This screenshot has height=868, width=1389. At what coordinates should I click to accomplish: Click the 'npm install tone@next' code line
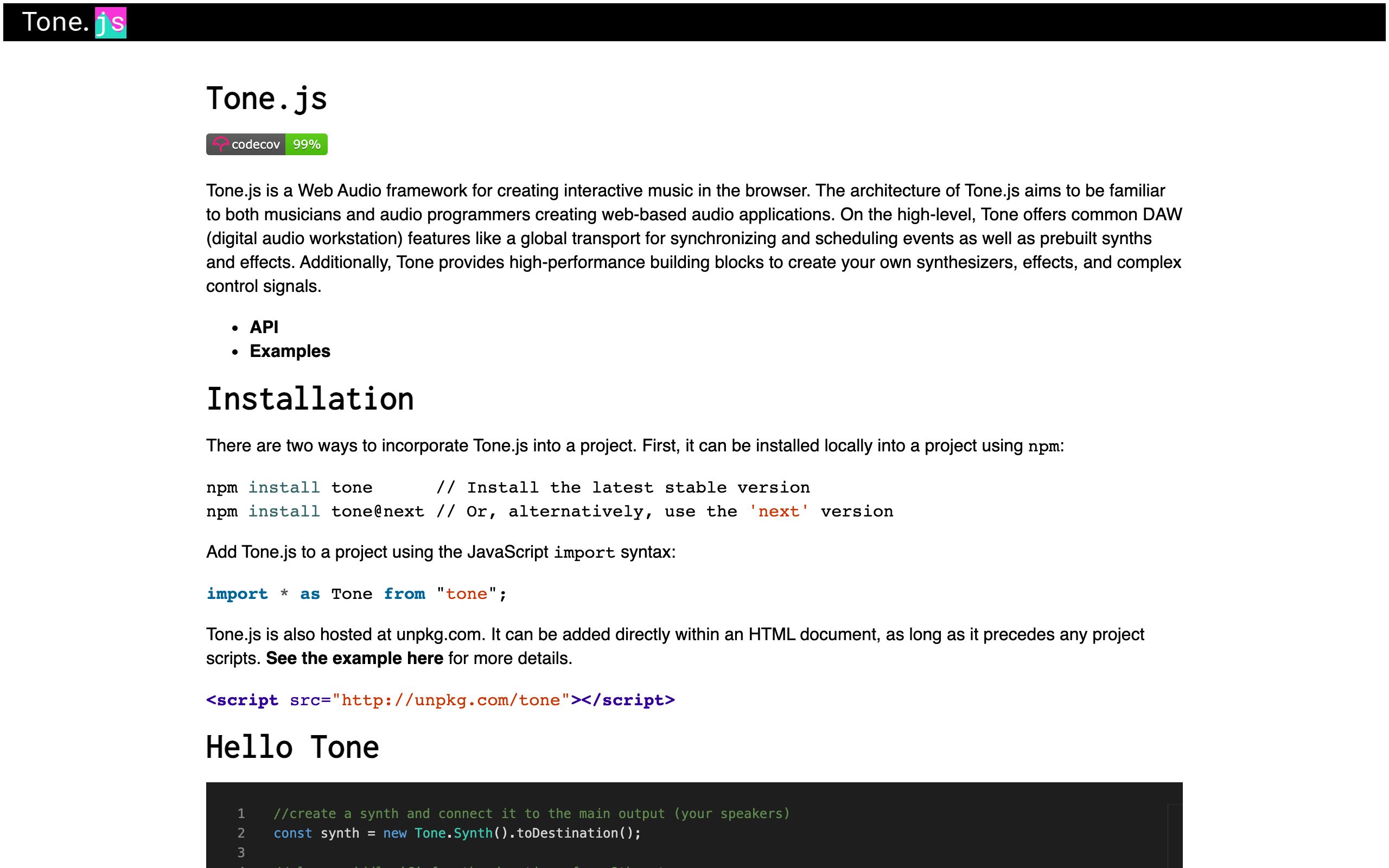549,512
